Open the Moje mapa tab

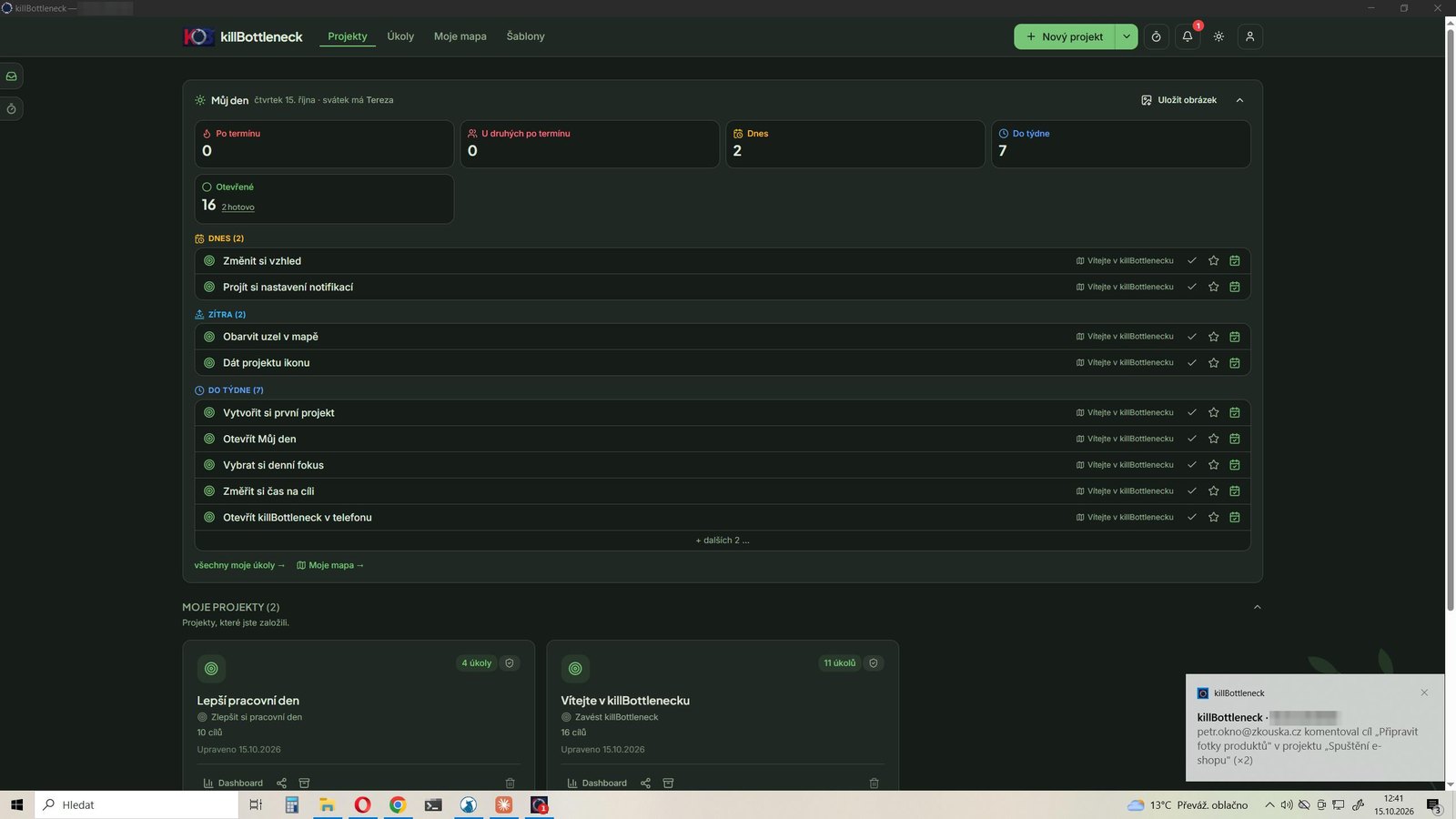[x=460, y=36]
